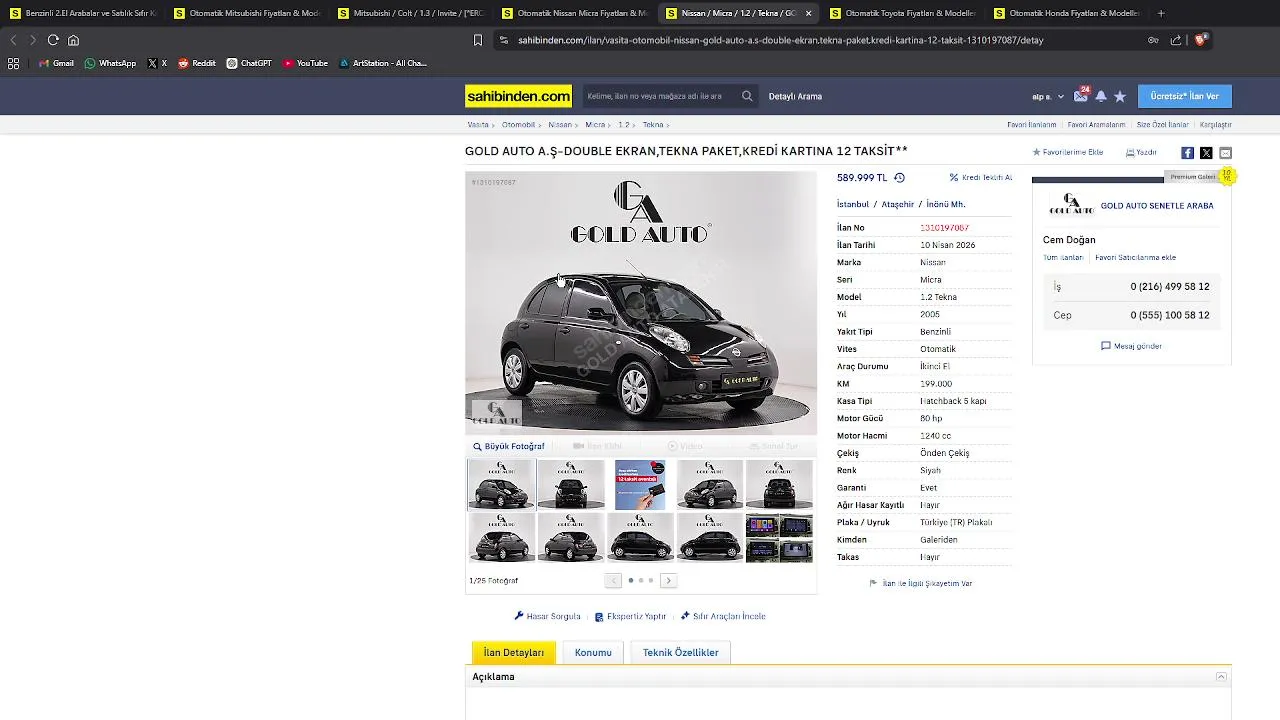Open Favori İlanlarım link
This screenshot has height=720, width=1280.
(x=1031, y=125)
